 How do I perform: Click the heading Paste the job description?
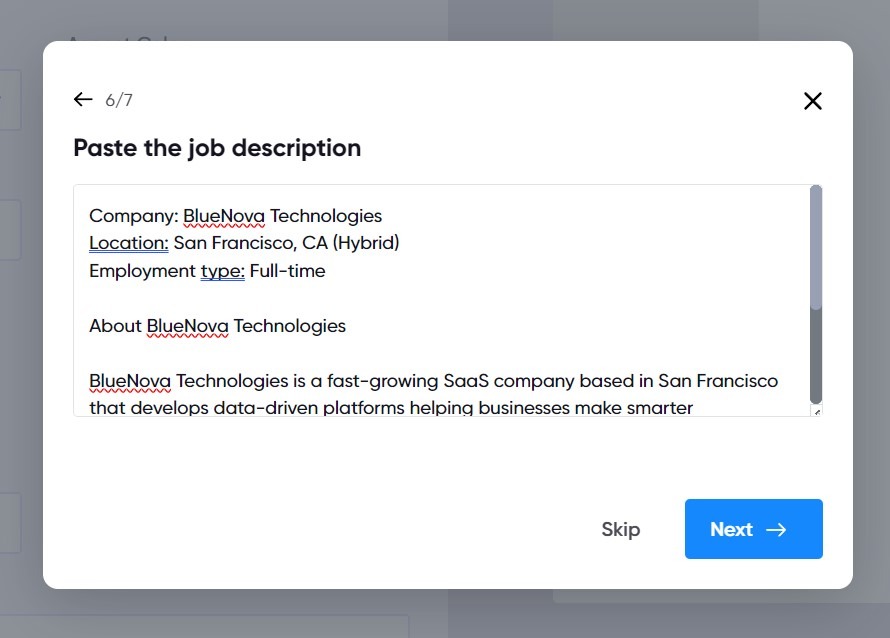coord(216,148)
